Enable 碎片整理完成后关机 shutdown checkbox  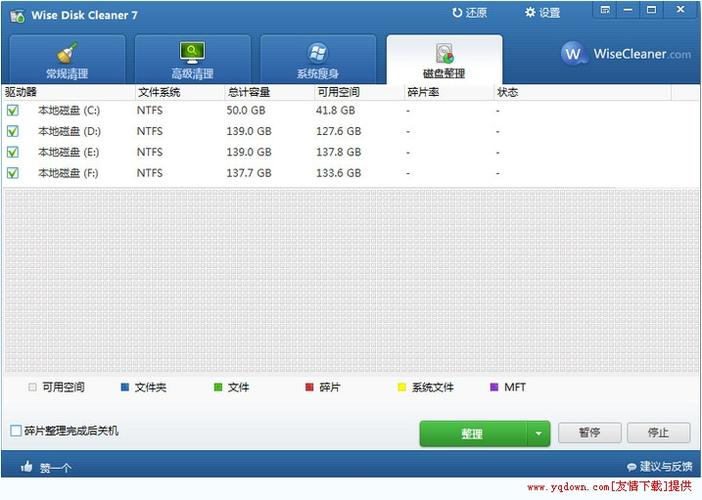[x=16, y=431]
